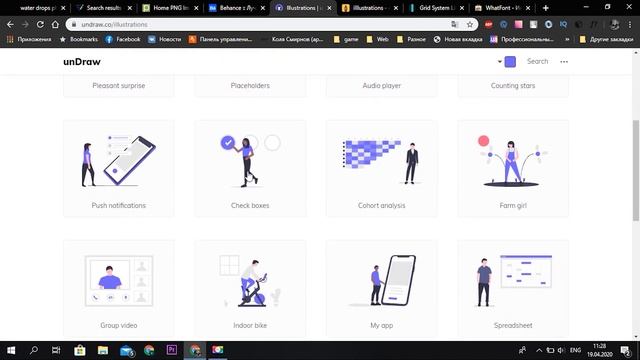Click the page vertical scrollbar thumb
The height and width of the screenshot is (360, 640).
click(636, 171)
